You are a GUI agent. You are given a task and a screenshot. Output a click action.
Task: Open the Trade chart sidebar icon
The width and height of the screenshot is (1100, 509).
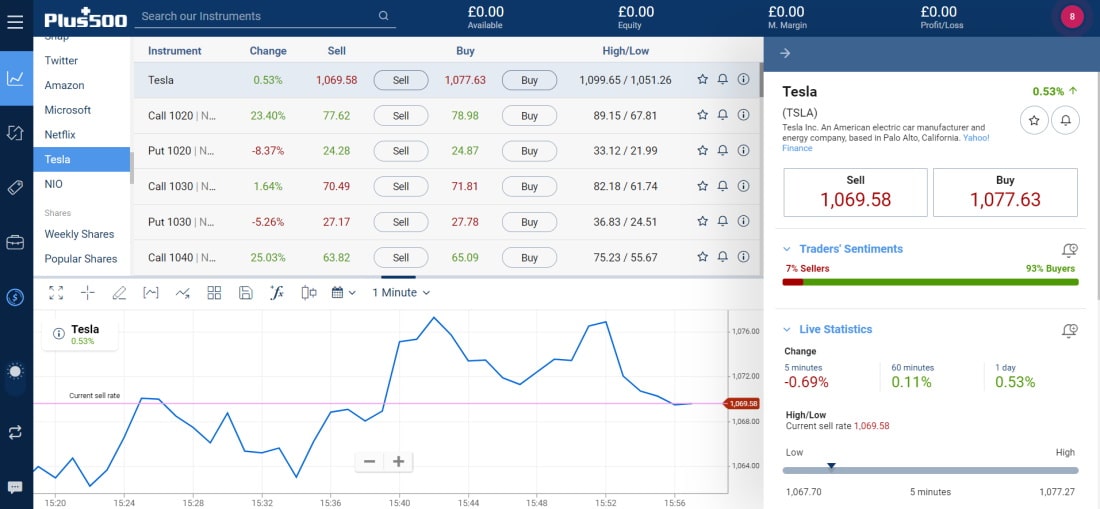click(x=15, y=78)
